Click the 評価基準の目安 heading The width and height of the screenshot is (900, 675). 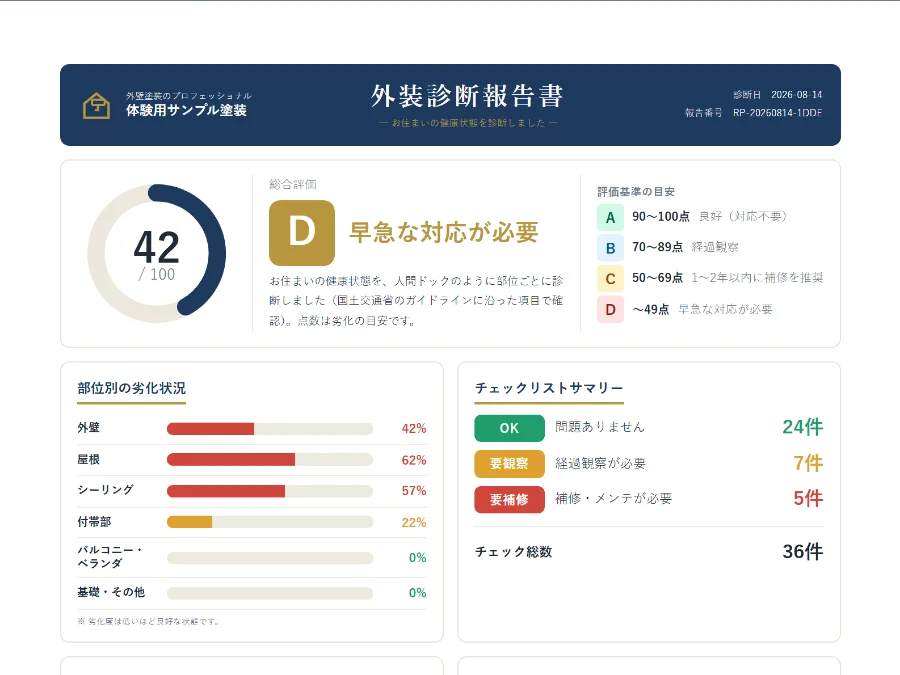coord(636,192)
